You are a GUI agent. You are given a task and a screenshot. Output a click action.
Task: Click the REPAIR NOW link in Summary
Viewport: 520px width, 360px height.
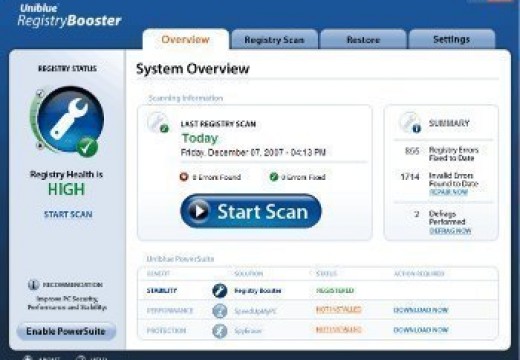pyautogui.click(x=449, y=192)
